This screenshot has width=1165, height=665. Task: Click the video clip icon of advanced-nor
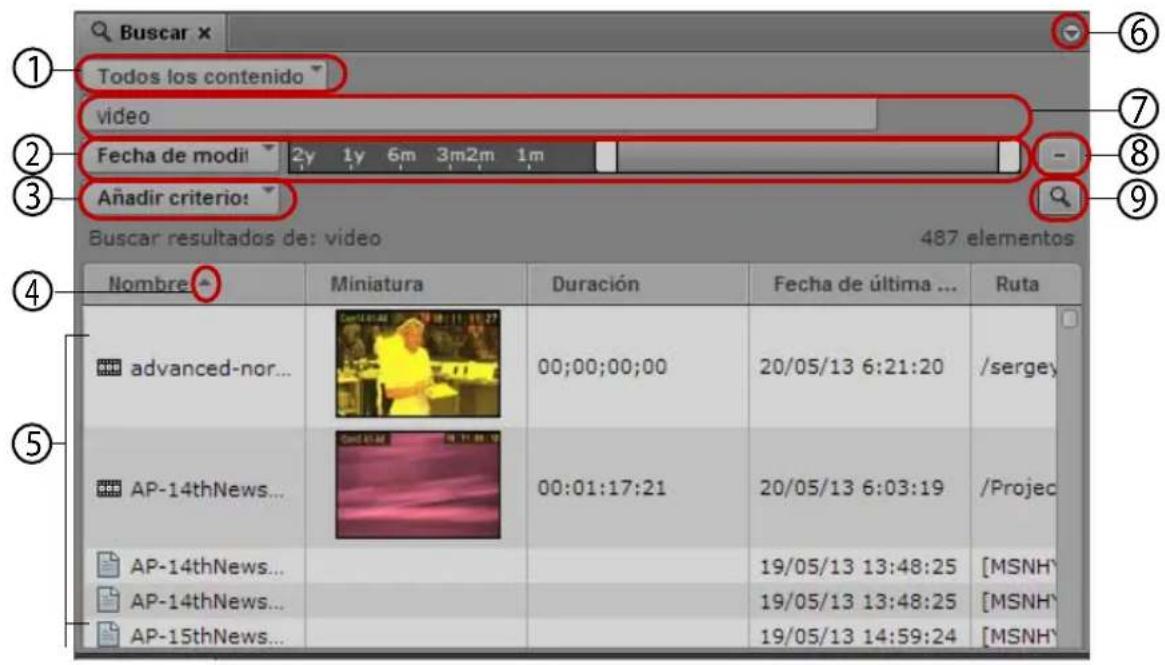[108, 367]
